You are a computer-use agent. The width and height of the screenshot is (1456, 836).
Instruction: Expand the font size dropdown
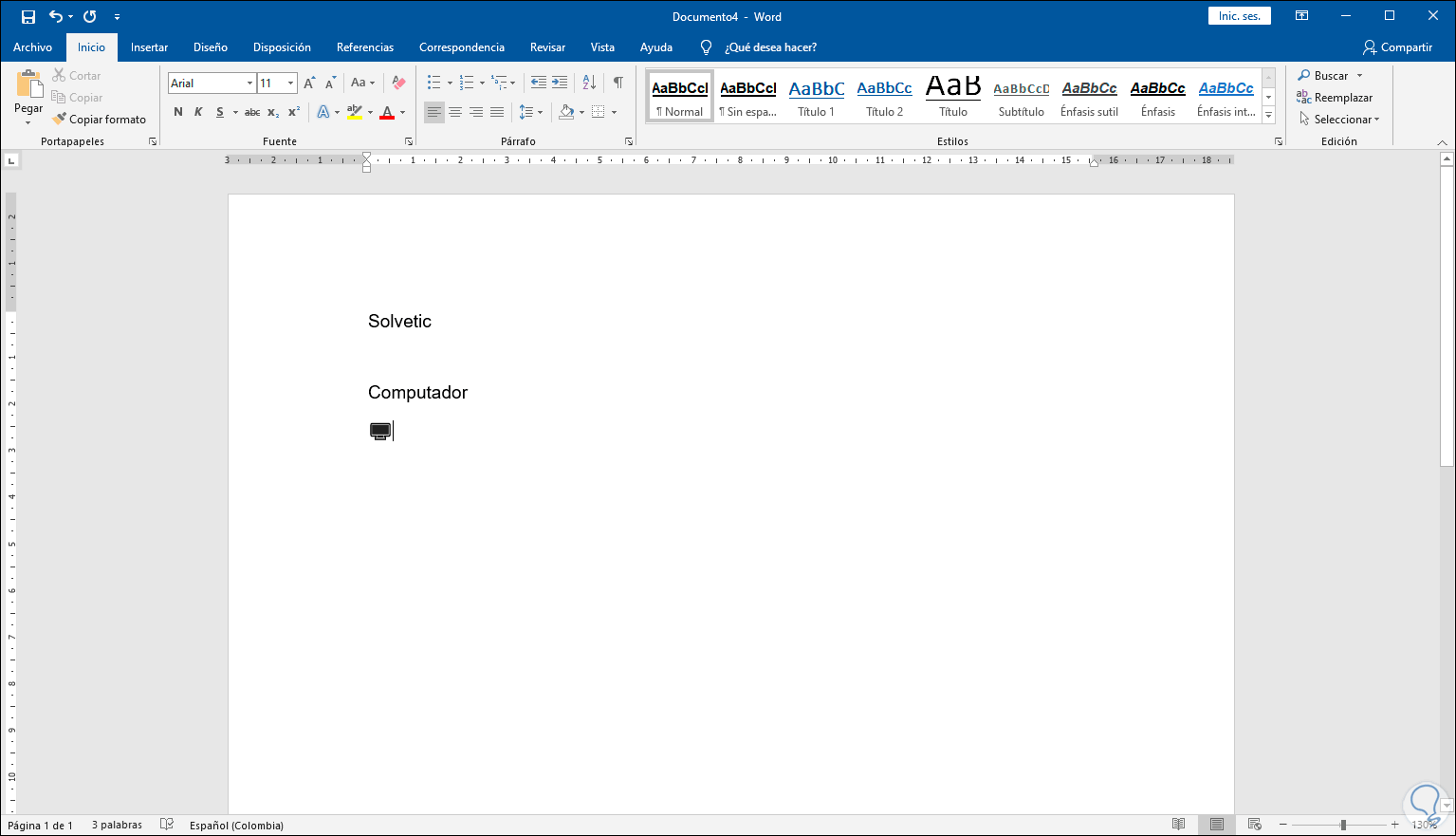coord(290,84)
